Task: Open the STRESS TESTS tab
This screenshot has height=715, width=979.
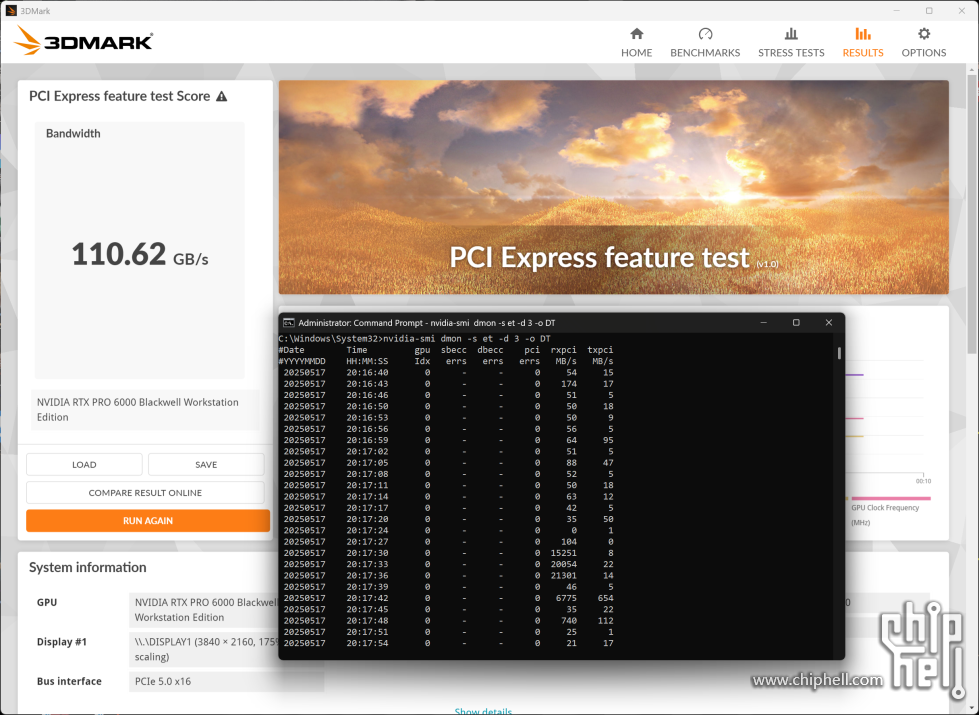Action: pyautogui.click(x=791, y=42)
